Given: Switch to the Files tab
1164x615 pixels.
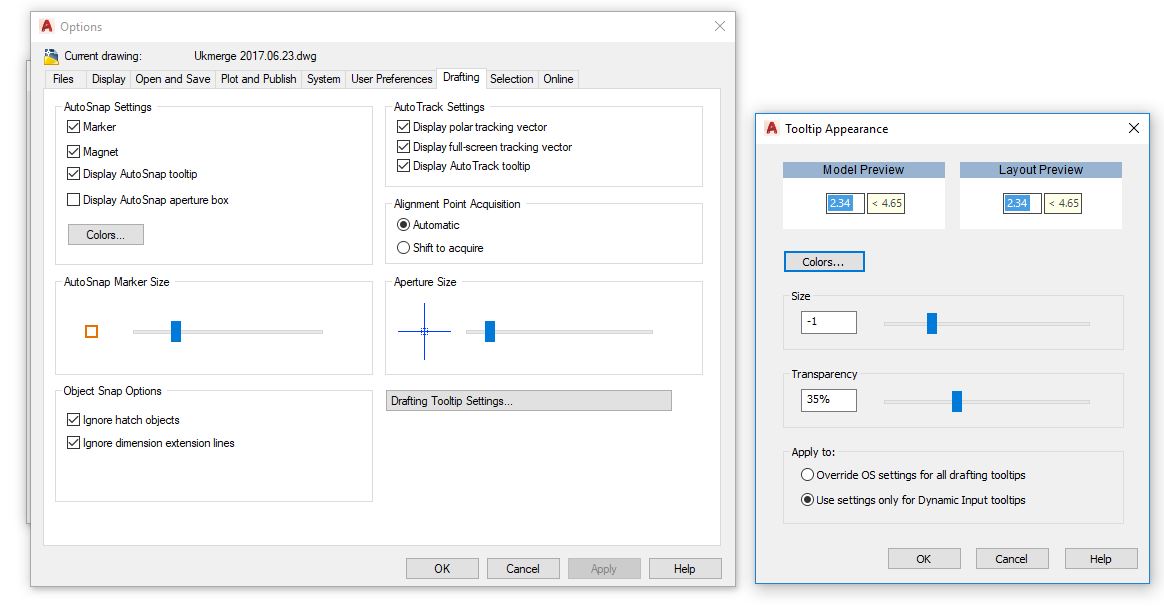Looking at the screenshot, I should 64,79.
